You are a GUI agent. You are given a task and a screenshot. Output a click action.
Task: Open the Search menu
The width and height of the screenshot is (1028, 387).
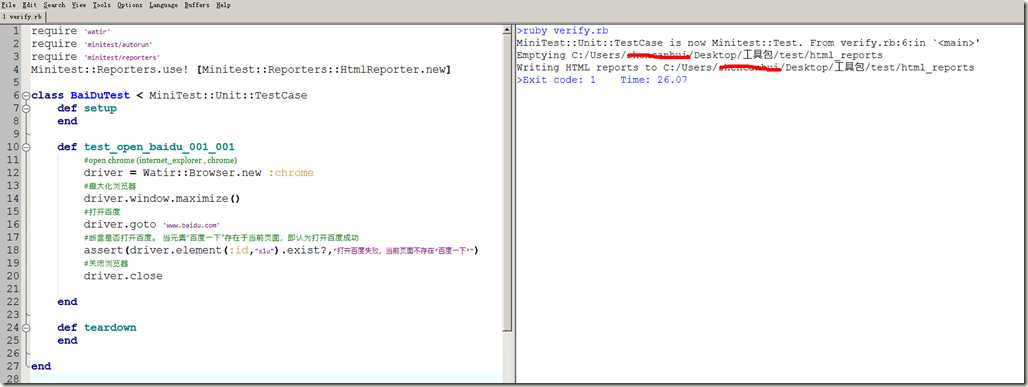54,5
